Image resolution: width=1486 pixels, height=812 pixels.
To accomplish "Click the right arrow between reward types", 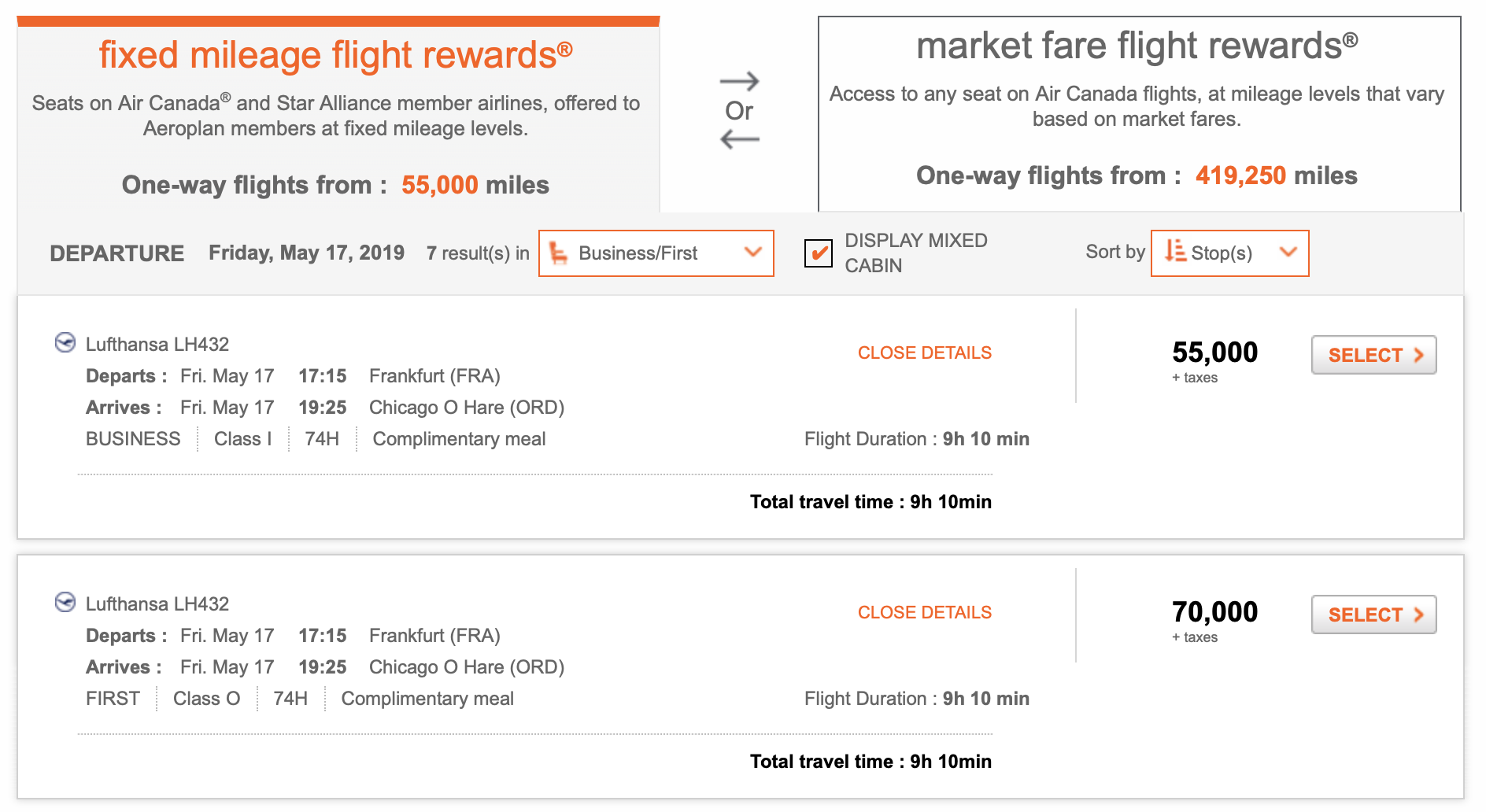I will (x=741, y=82).
